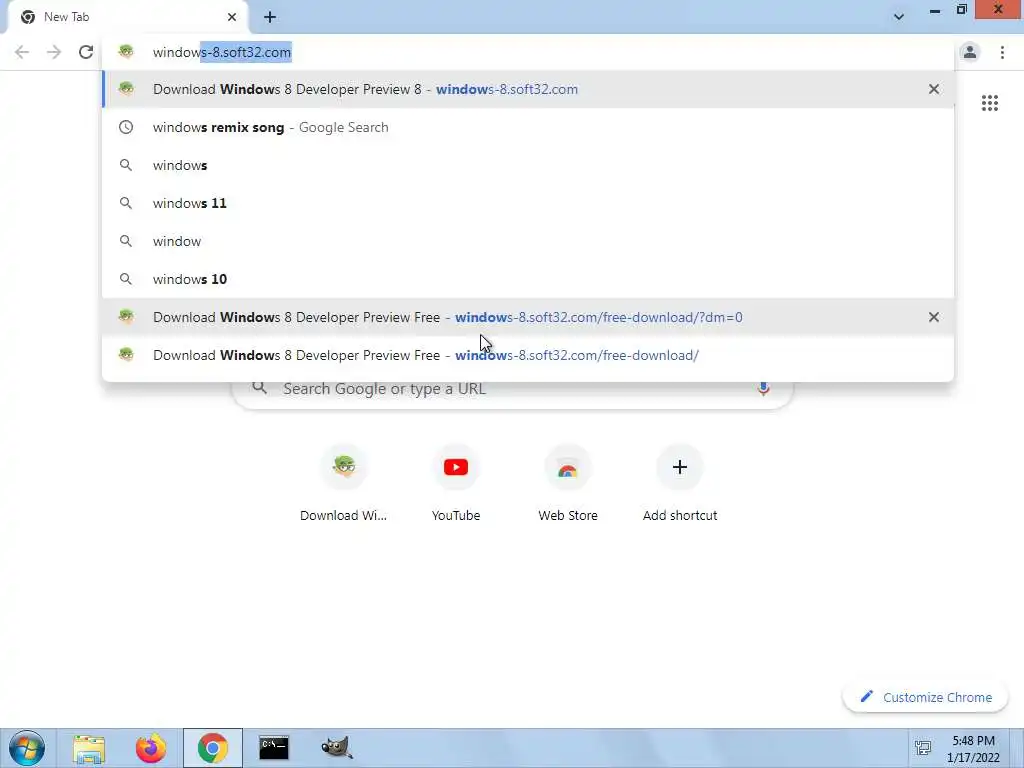Launch Firefox from the taskbar
1024x768 pixels.
(x=151, y=748)
